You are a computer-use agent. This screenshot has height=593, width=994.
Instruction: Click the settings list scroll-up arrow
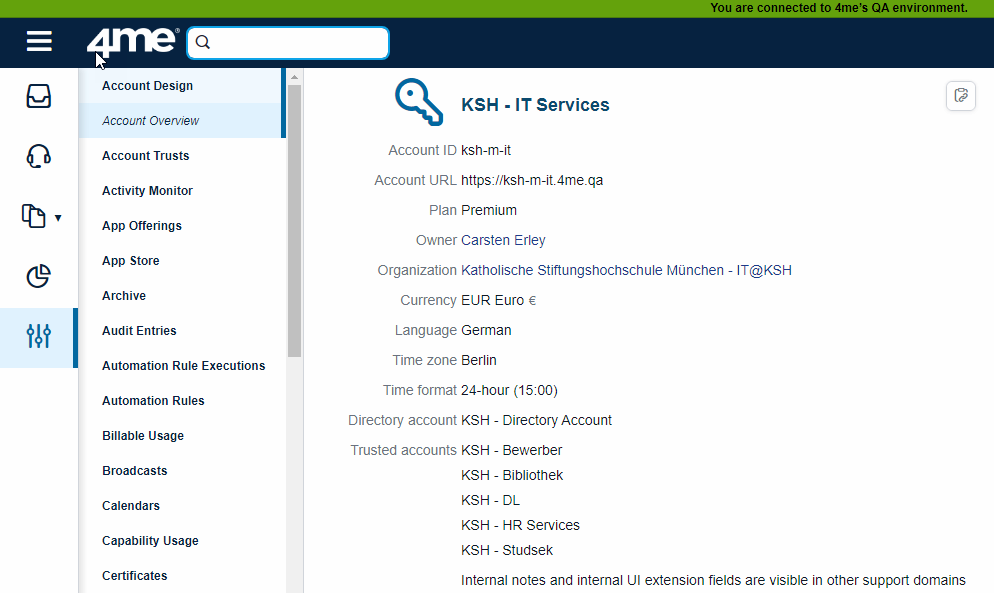[x=294, y=77]
